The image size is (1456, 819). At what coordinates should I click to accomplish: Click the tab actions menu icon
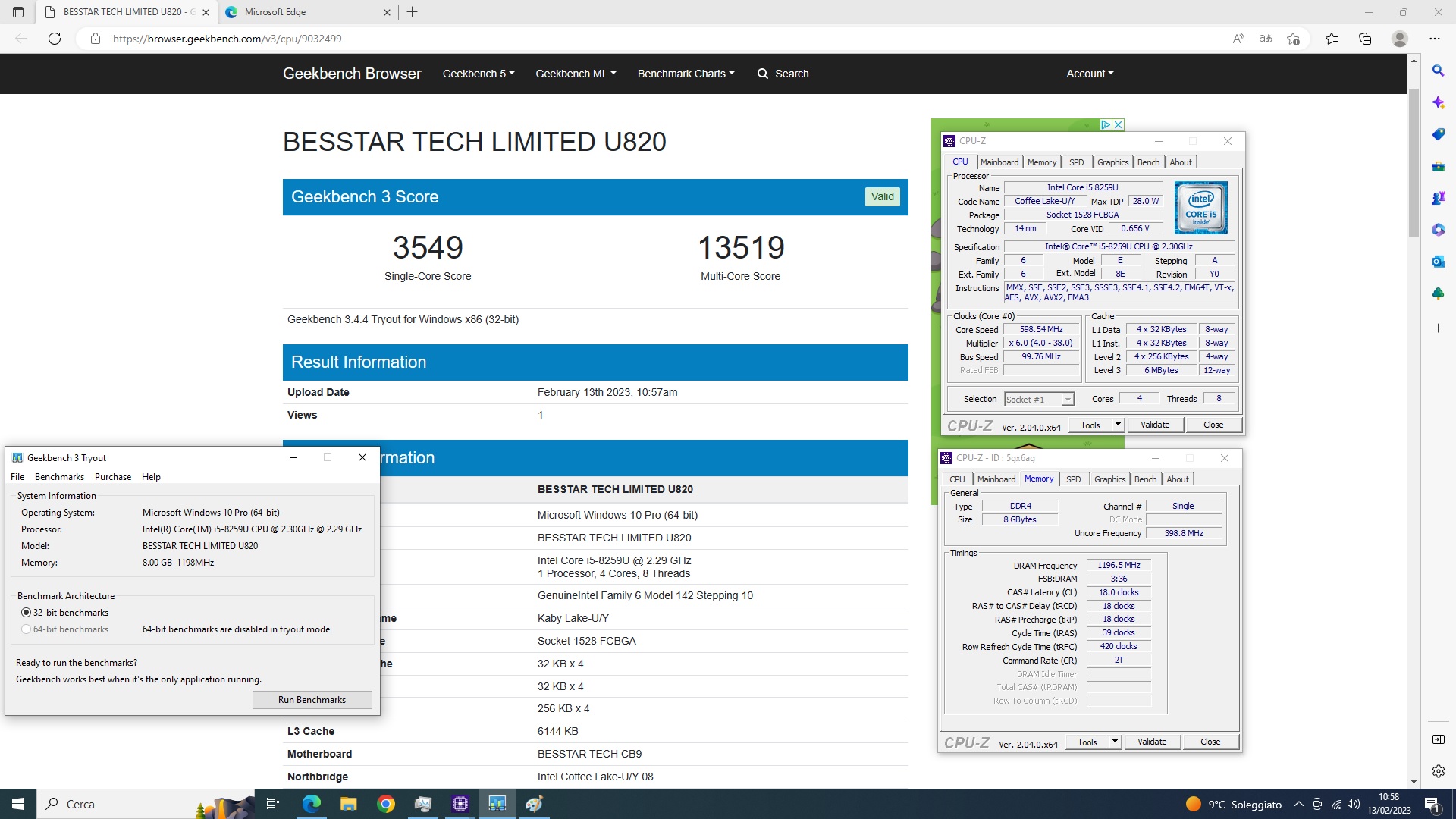point(18,12)
